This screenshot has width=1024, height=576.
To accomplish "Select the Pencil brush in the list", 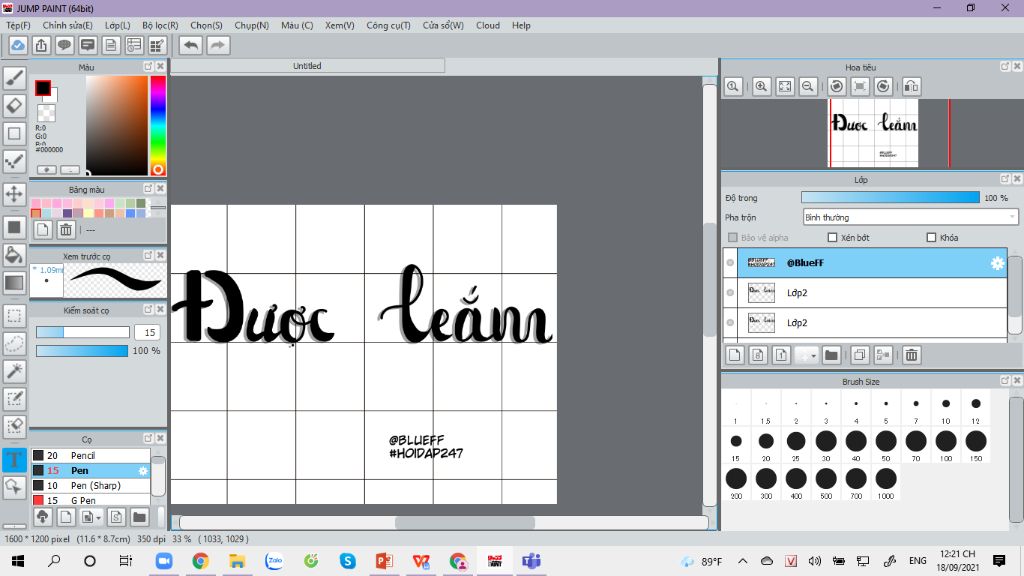I will [x=91, y=455].
